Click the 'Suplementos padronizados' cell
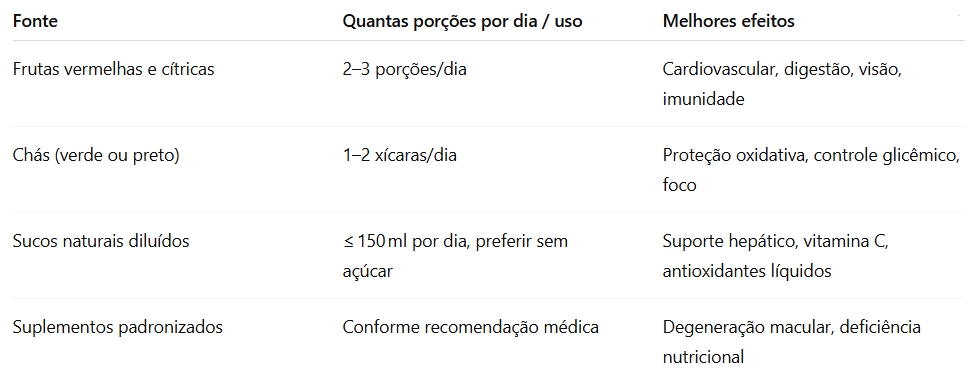This screenshot has height=382, width=972. (x=118, y=327)
